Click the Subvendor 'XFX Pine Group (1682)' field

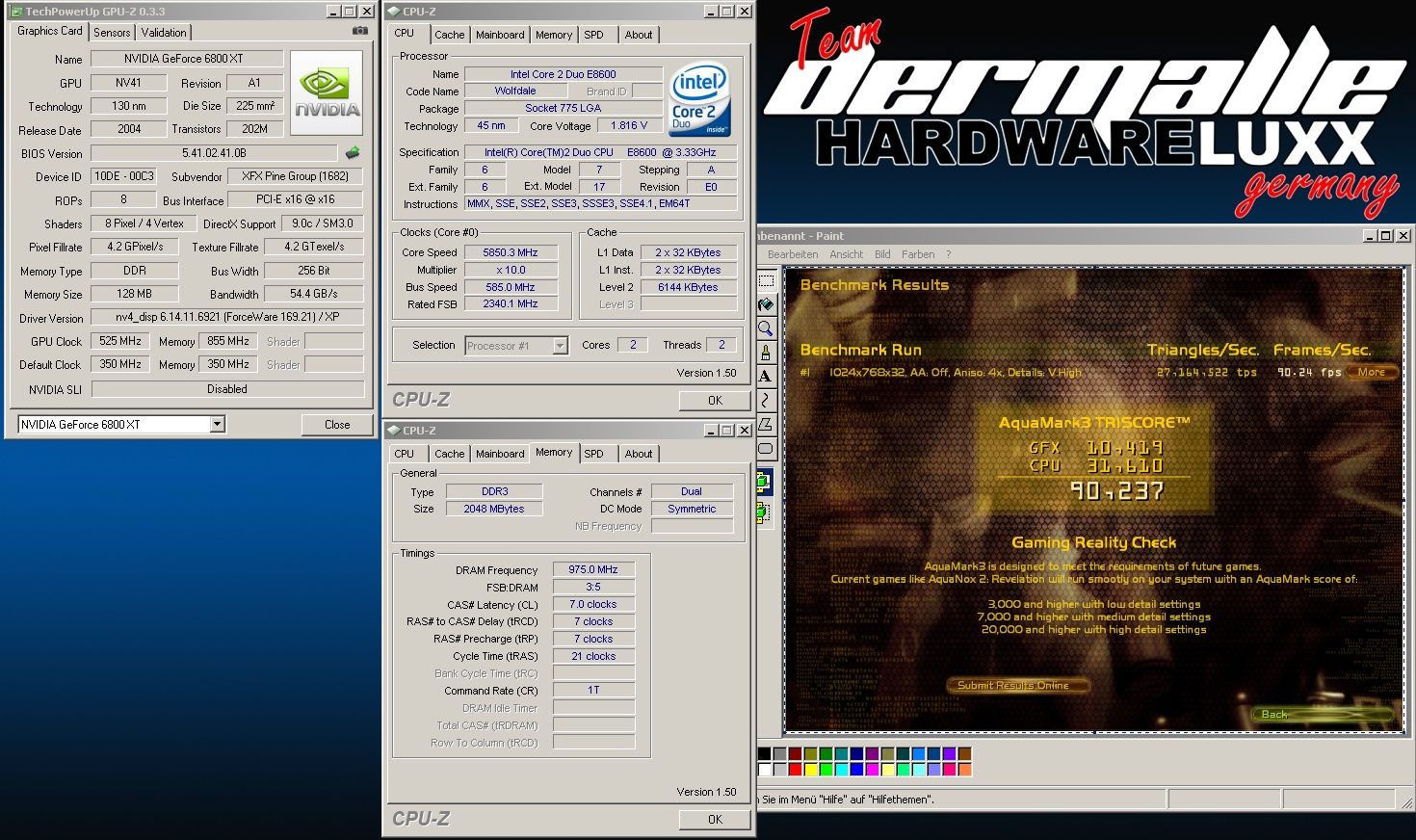(x=295, y=176)
